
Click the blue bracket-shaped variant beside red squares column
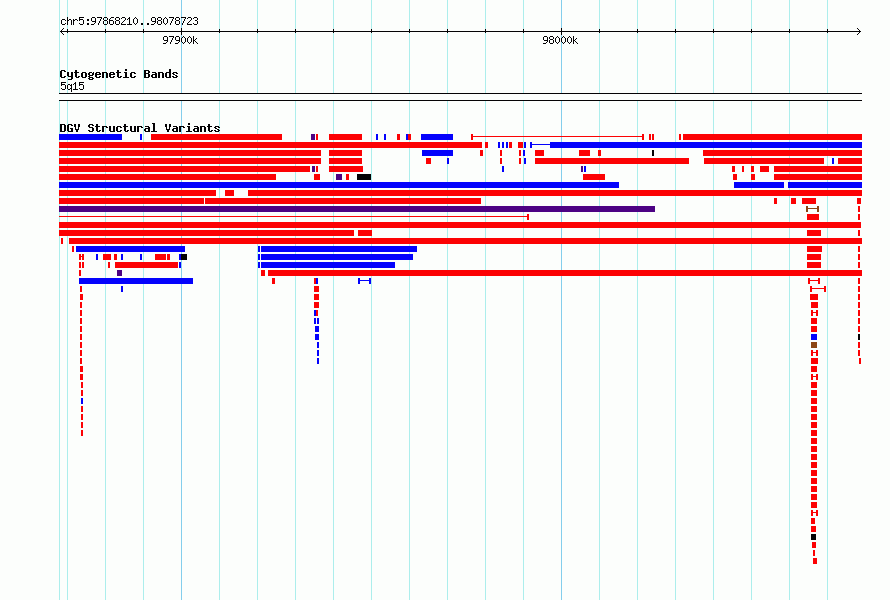coord(364,281)
